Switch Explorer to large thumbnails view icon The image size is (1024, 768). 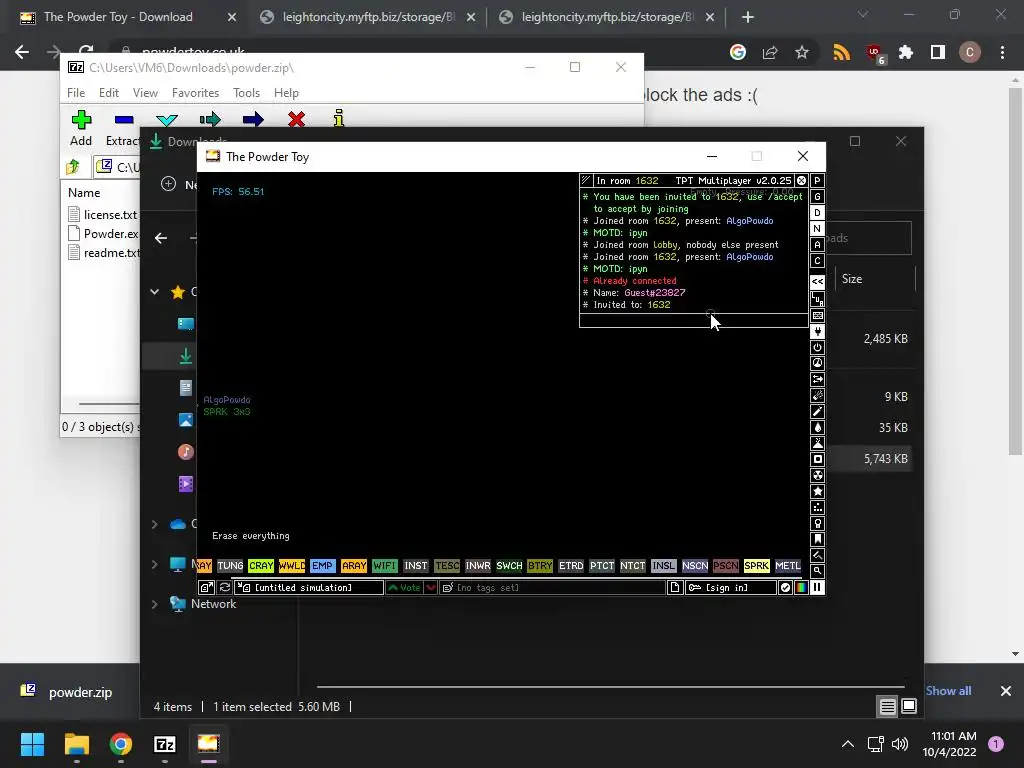click(x=909, y=706)
